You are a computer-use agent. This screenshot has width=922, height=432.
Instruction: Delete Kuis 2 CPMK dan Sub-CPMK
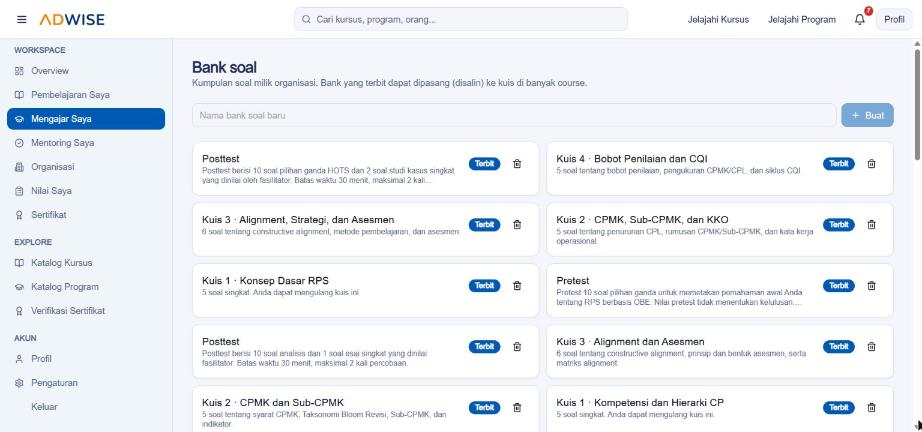[x=517, y=407]
